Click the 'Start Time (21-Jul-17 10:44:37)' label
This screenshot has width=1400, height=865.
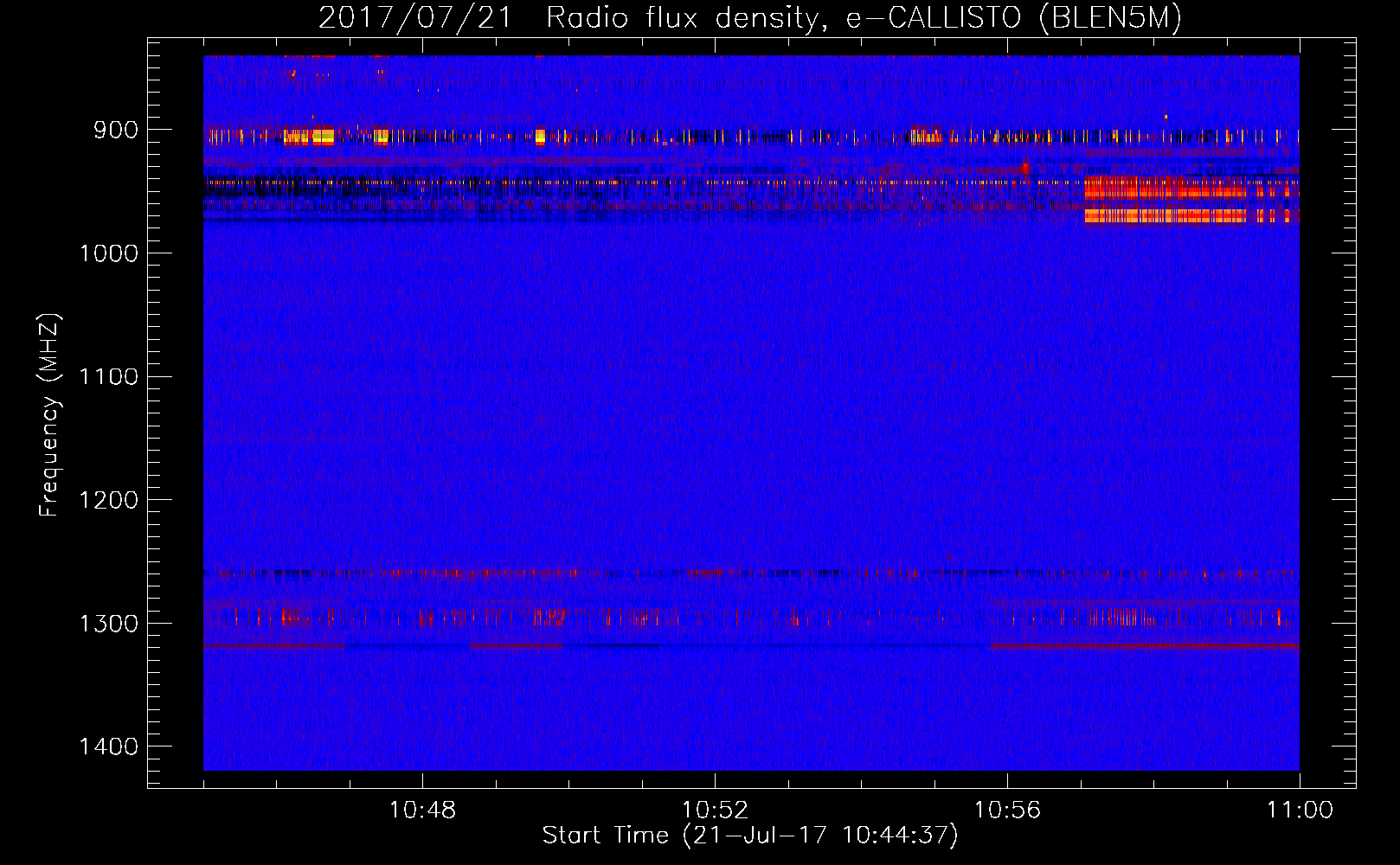(750, 836)
